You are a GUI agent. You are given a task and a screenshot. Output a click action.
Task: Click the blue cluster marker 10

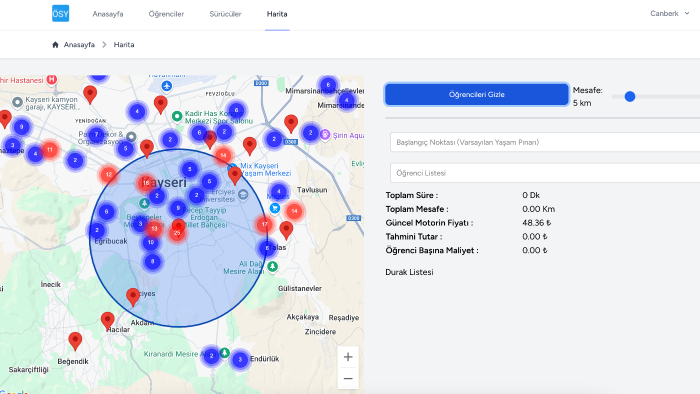[150, 242]
